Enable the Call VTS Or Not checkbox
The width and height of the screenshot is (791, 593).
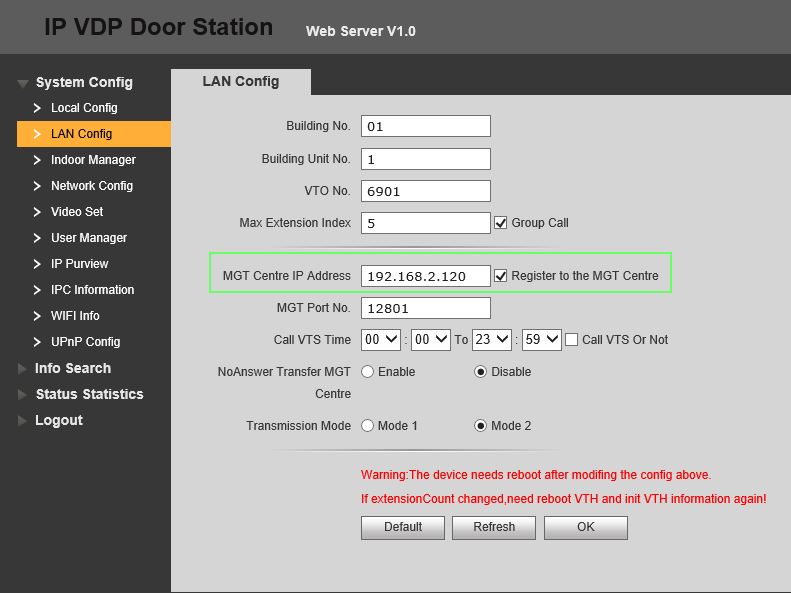pyautogui.click(x=572, y=340)
